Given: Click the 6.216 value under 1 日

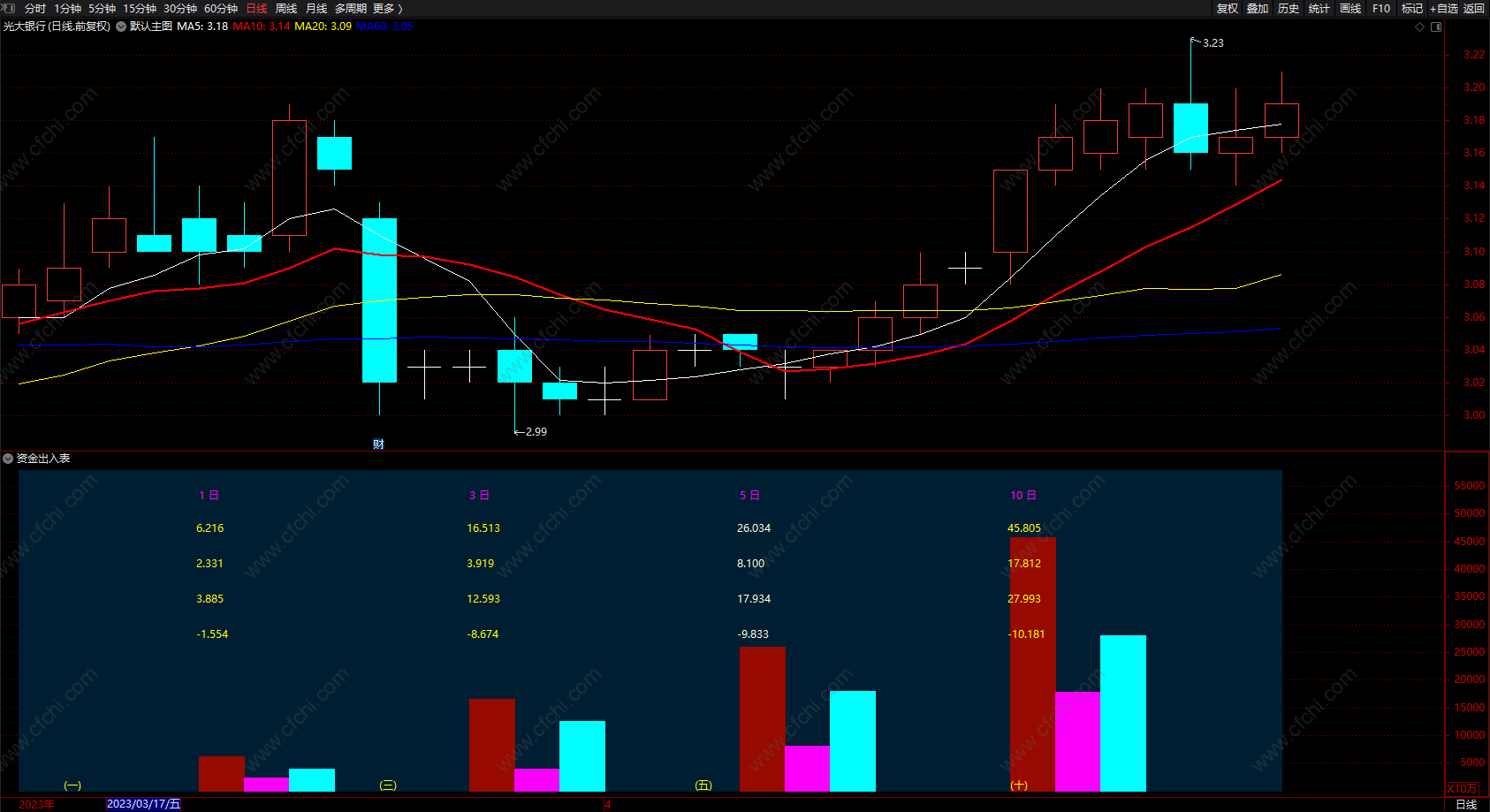Looking at the screenshot, I should coord(210,528).
